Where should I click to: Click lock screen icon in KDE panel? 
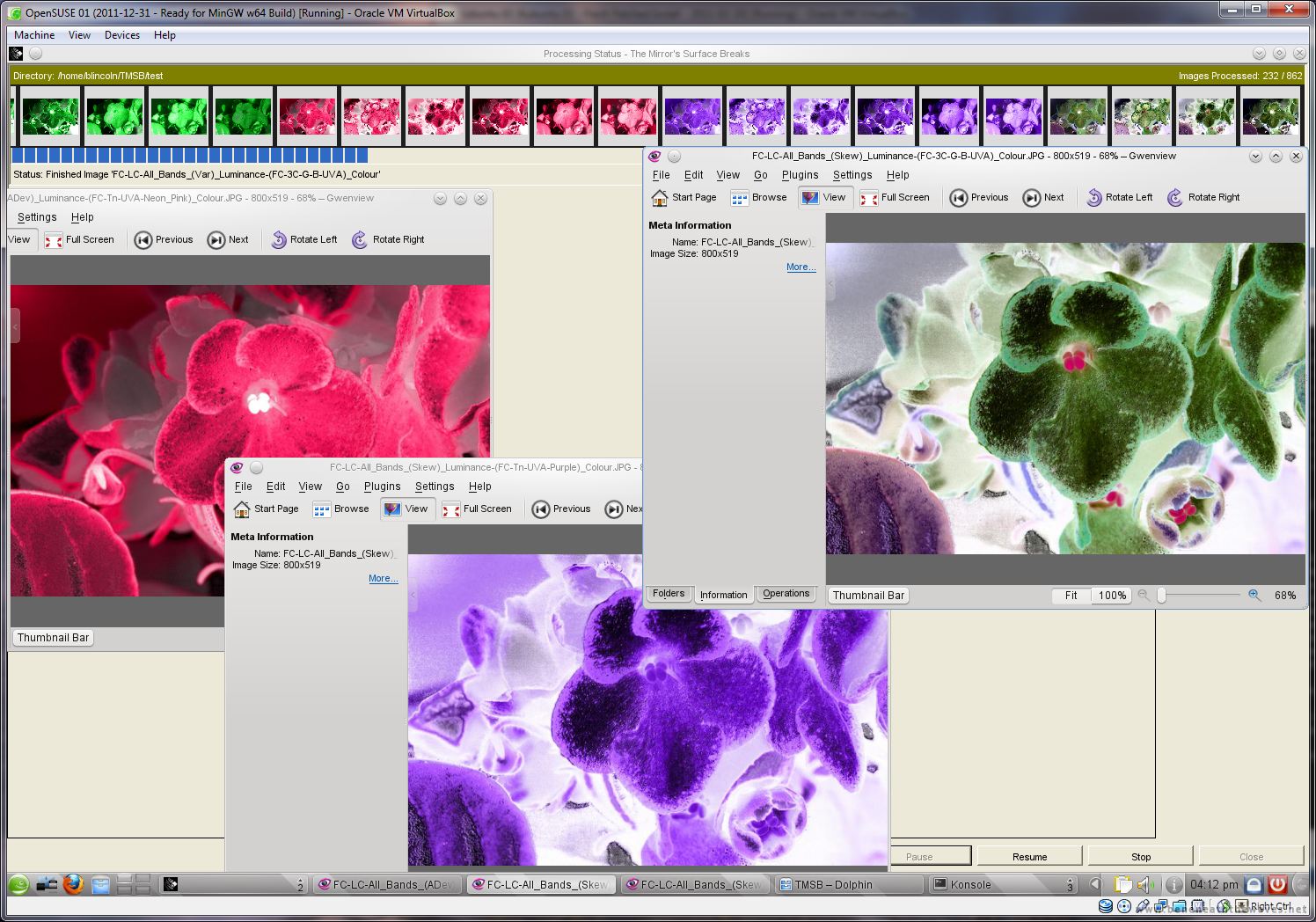(1254, 885)
